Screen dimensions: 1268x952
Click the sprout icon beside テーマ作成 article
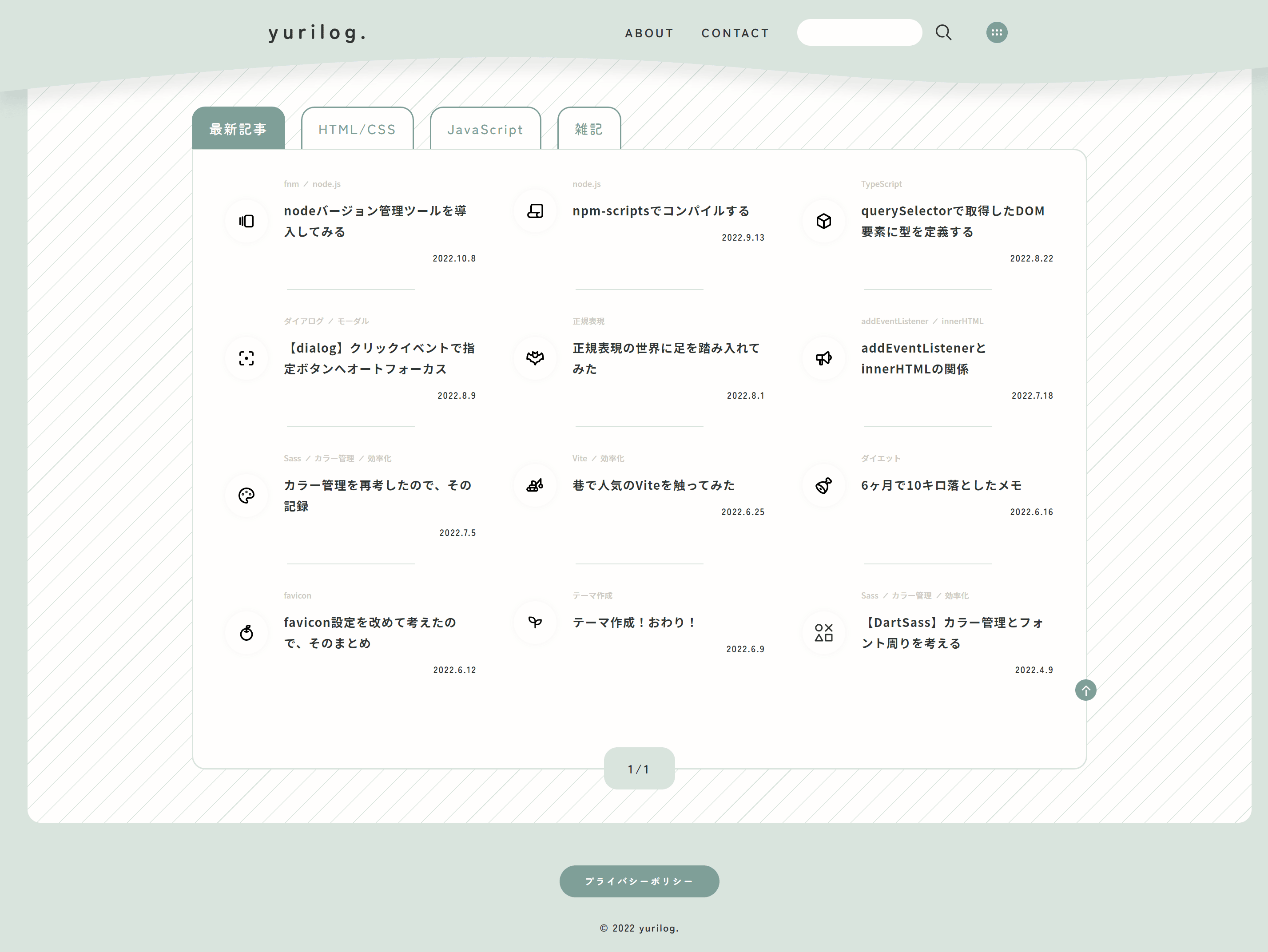[x=535, y=623]
